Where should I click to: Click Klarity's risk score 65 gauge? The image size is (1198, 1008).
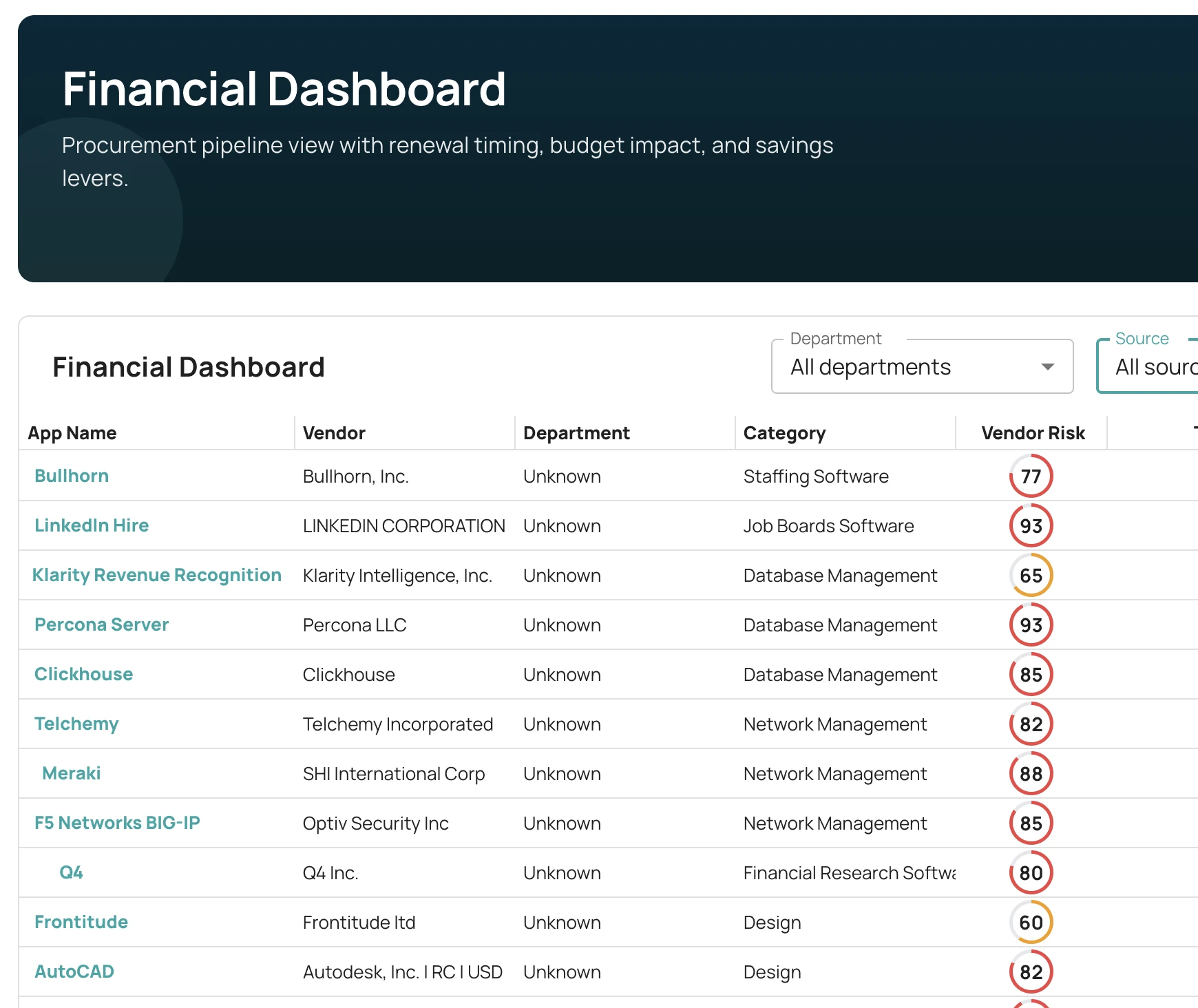point(1031,575)
